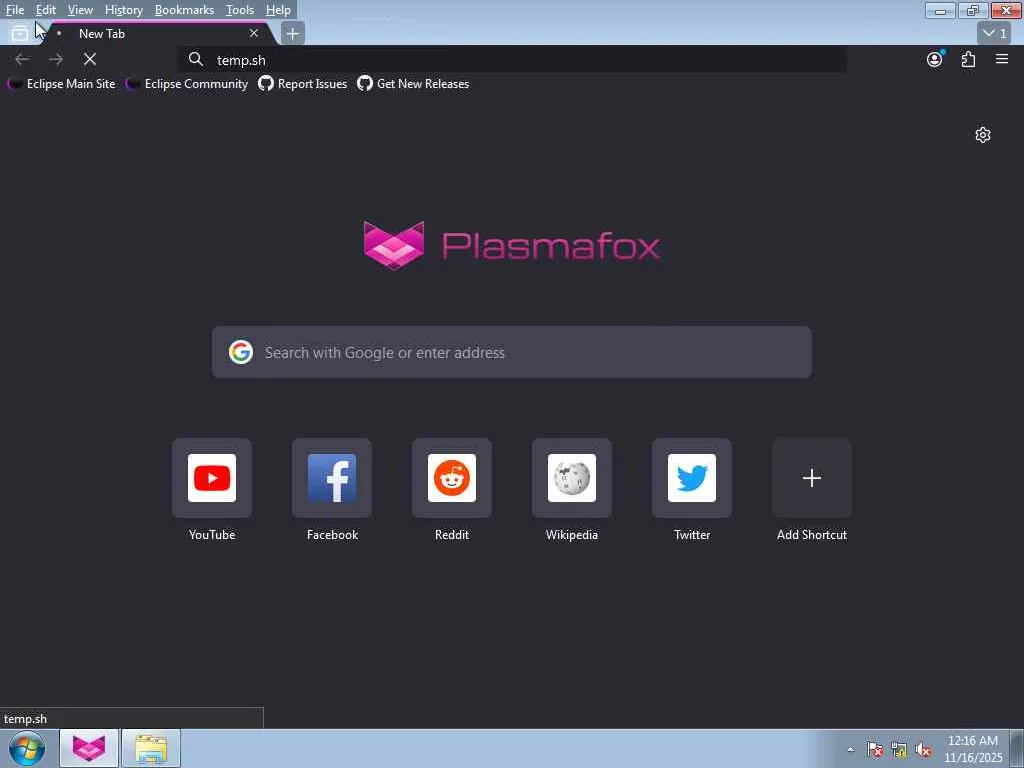Open Get New Releases bookmark
The image size is (1024, 768).
click(x=413, y=84)
